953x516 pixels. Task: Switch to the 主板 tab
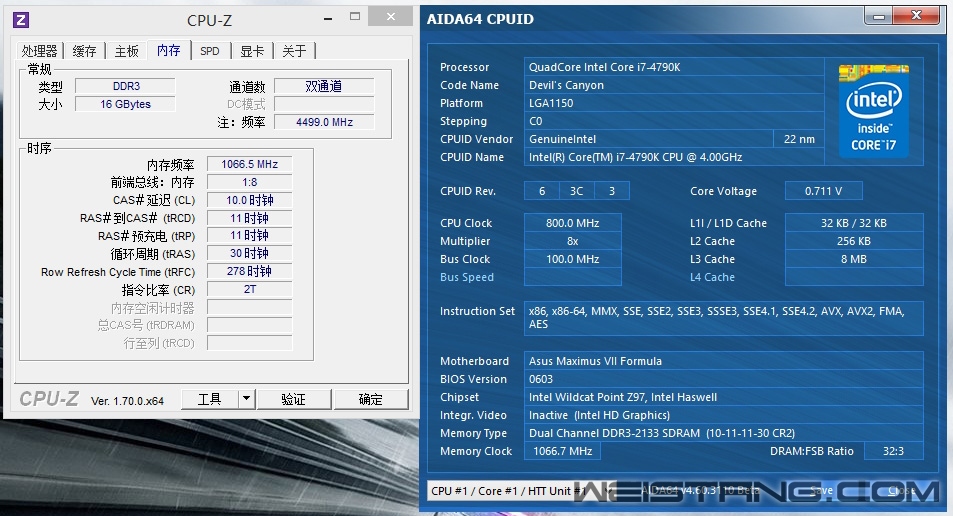126,51
